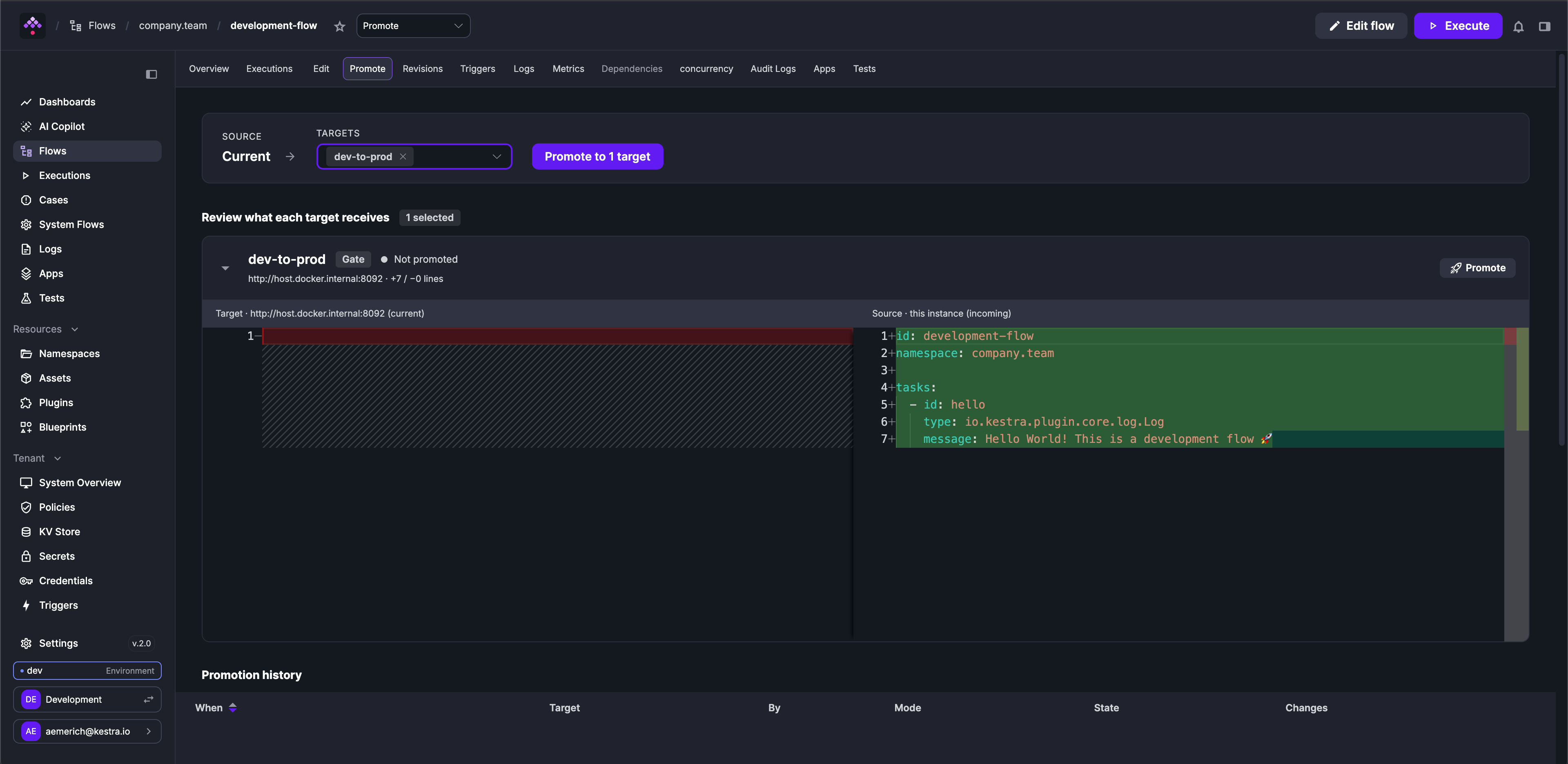The image size is (1568, 764).
Task: Open the Dependencies tab
Action: pyautogui.click(x=632, y=69)
